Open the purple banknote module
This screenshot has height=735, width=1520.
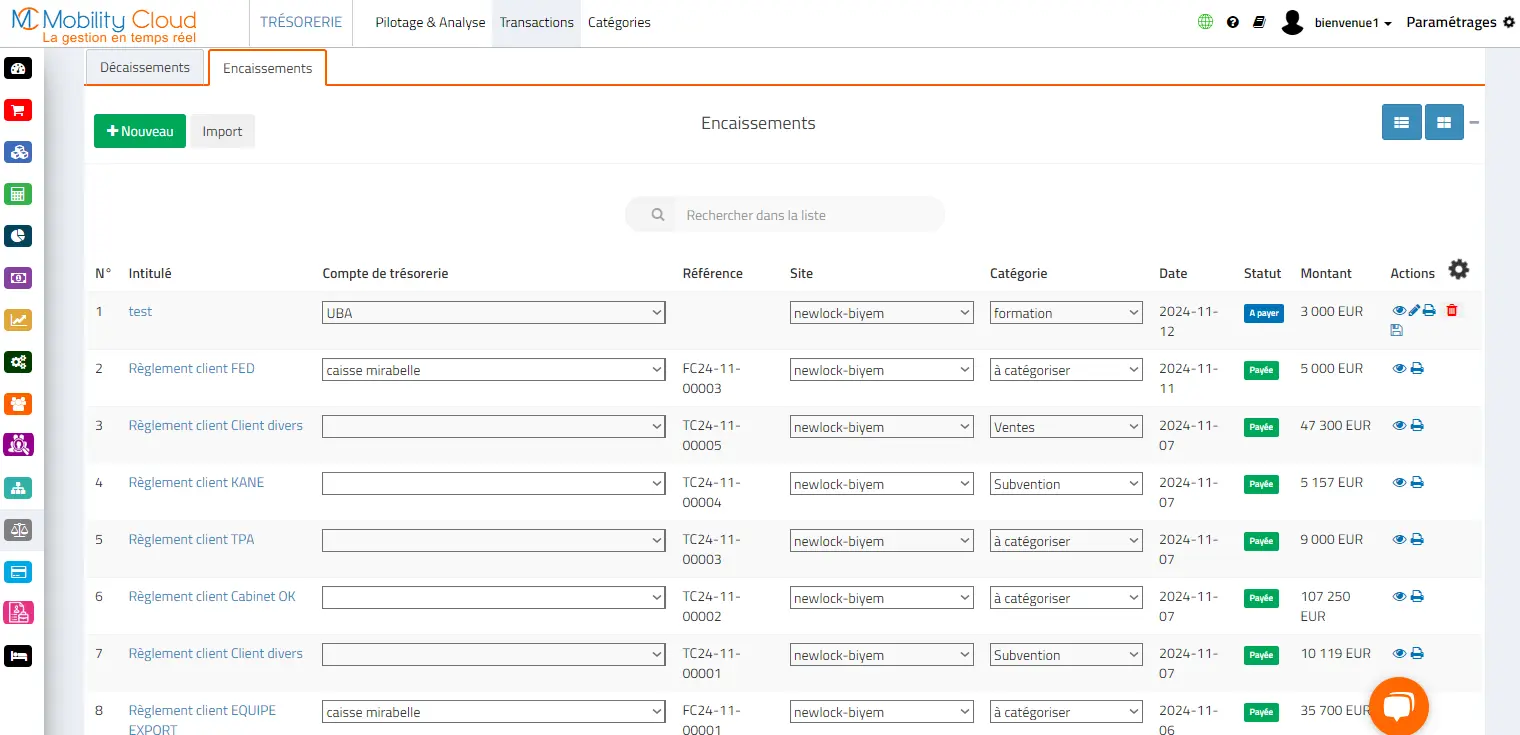pyautogui.click(x=18, y=278)
